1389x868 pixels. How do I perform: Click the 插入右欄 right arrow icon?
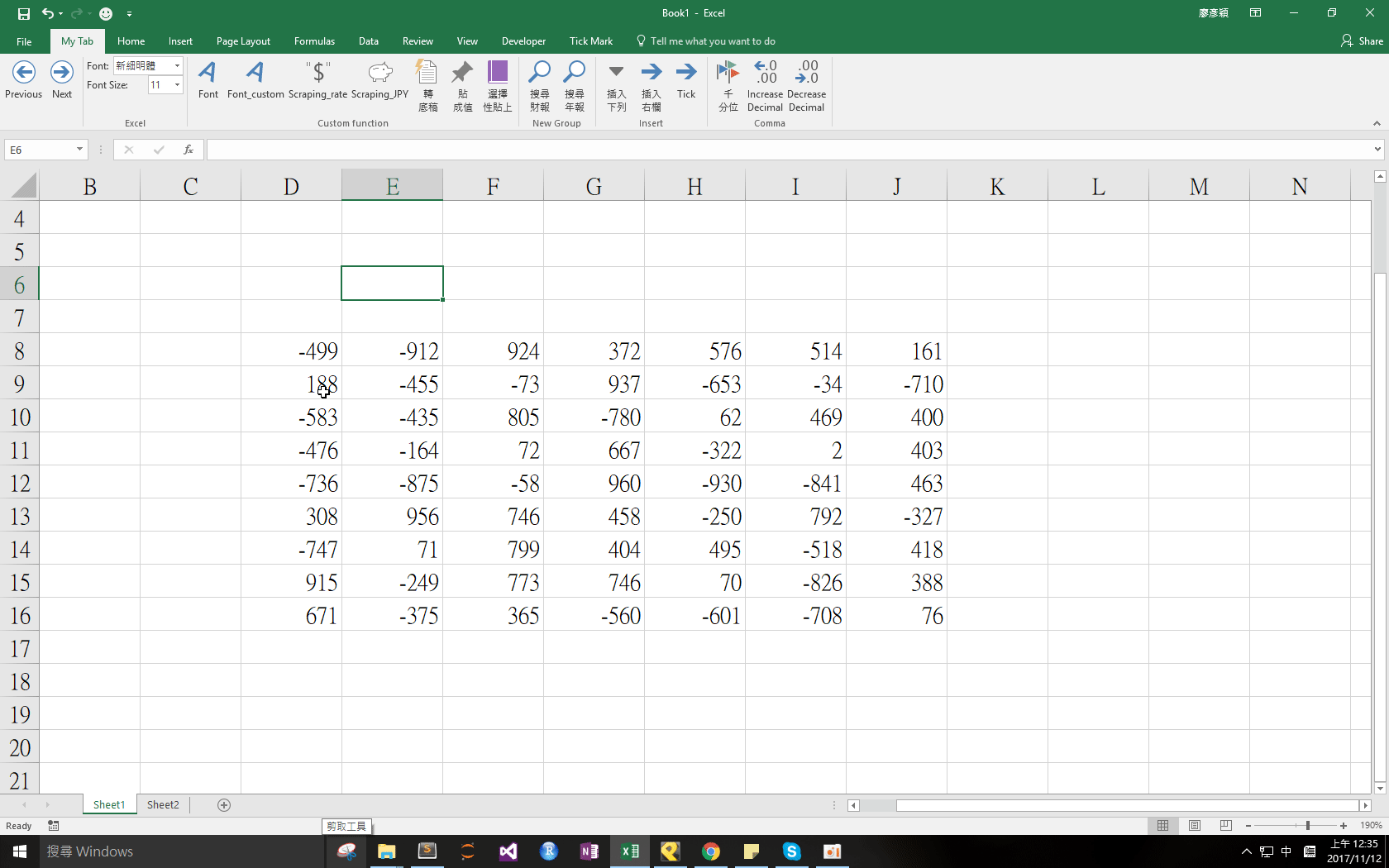pos(652,71)
